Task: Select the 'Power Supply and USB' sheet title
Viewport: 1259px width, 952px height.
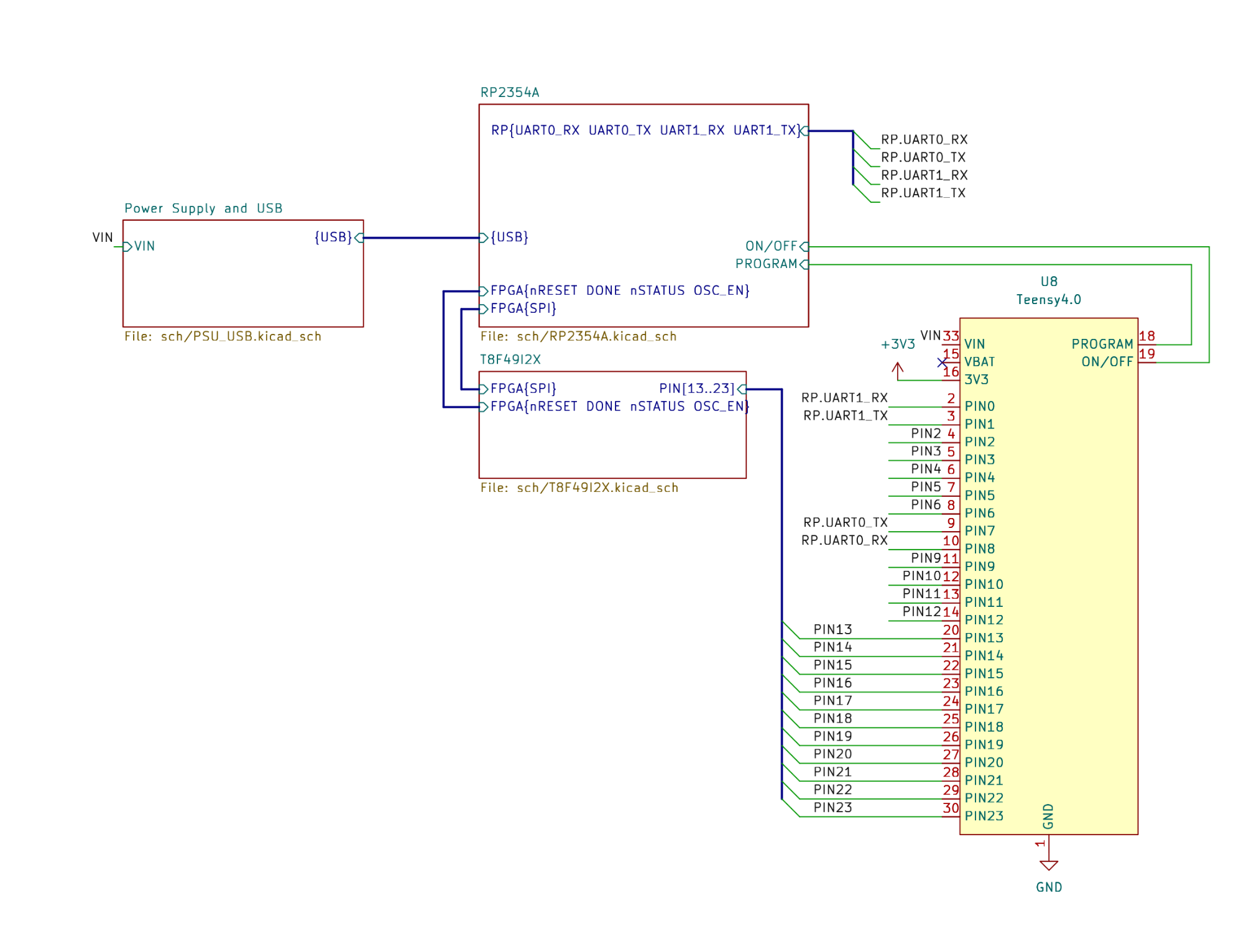Action: click(x=203, y=208)
